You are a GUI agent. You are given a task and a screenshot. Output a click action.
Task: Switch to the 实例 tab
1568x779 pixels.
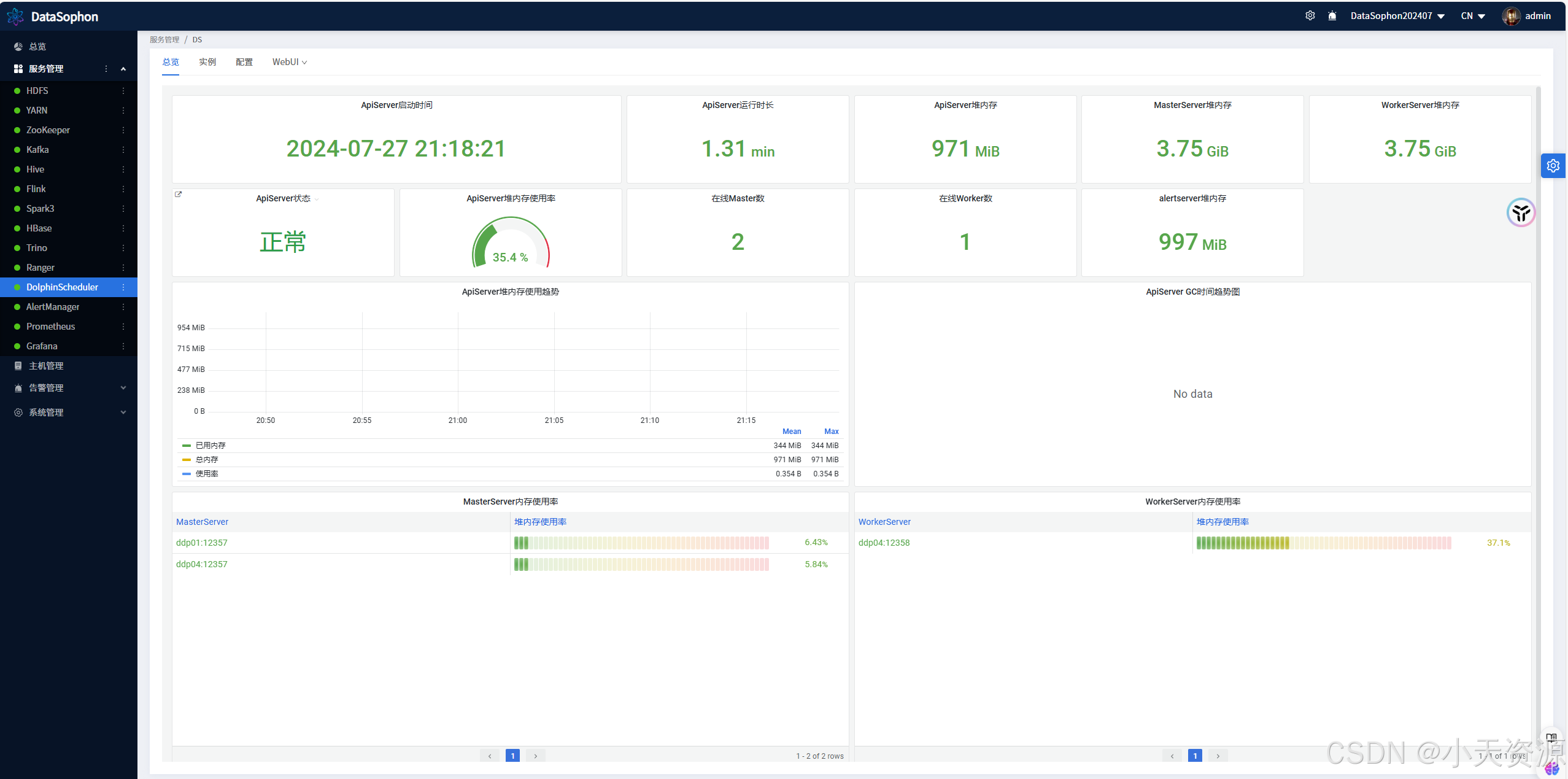207,62
